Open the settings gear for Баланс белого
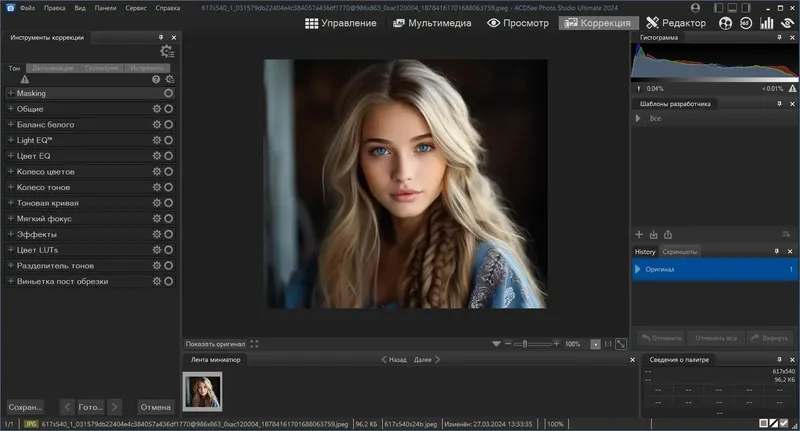The height and width of the screenshot is (431, 800). pos(157,124)
